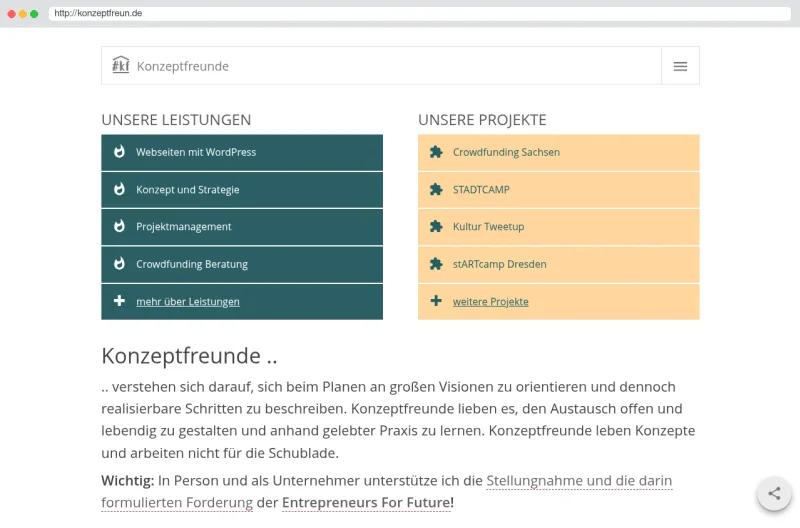This screenshot has height=528, width=800.
Task: Click plus icon beside weitere Projekte
Action: (436, 300)
